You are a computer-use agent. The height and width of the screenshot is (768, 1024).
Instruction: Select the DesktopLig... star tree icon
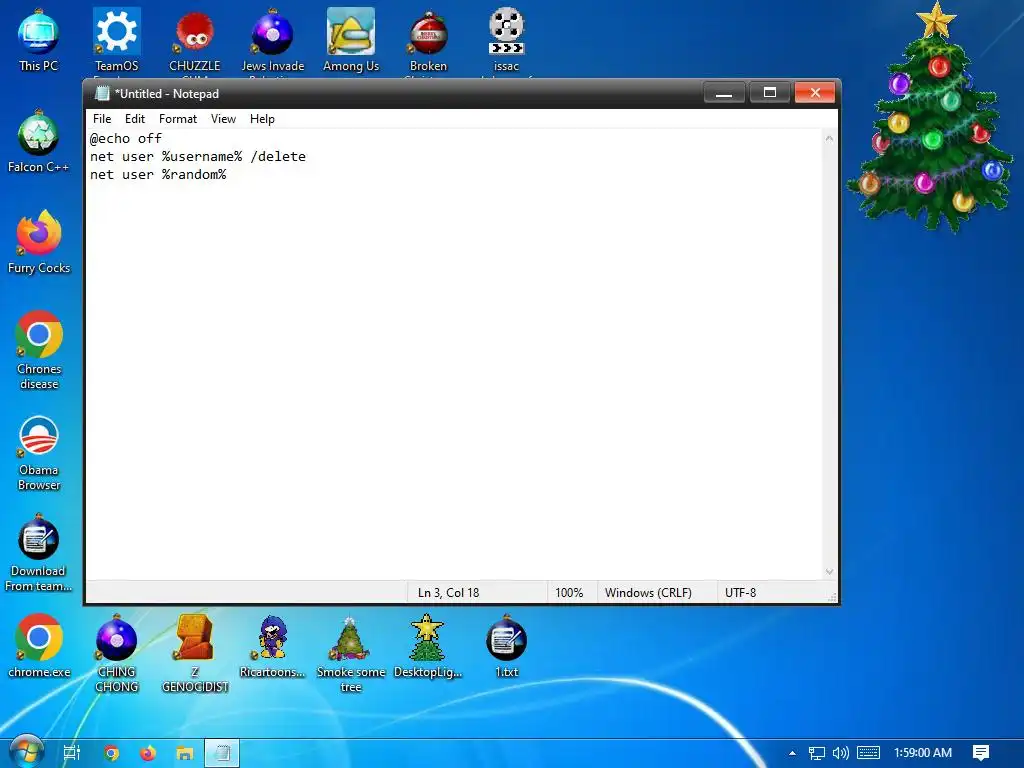tap(428, 645)
